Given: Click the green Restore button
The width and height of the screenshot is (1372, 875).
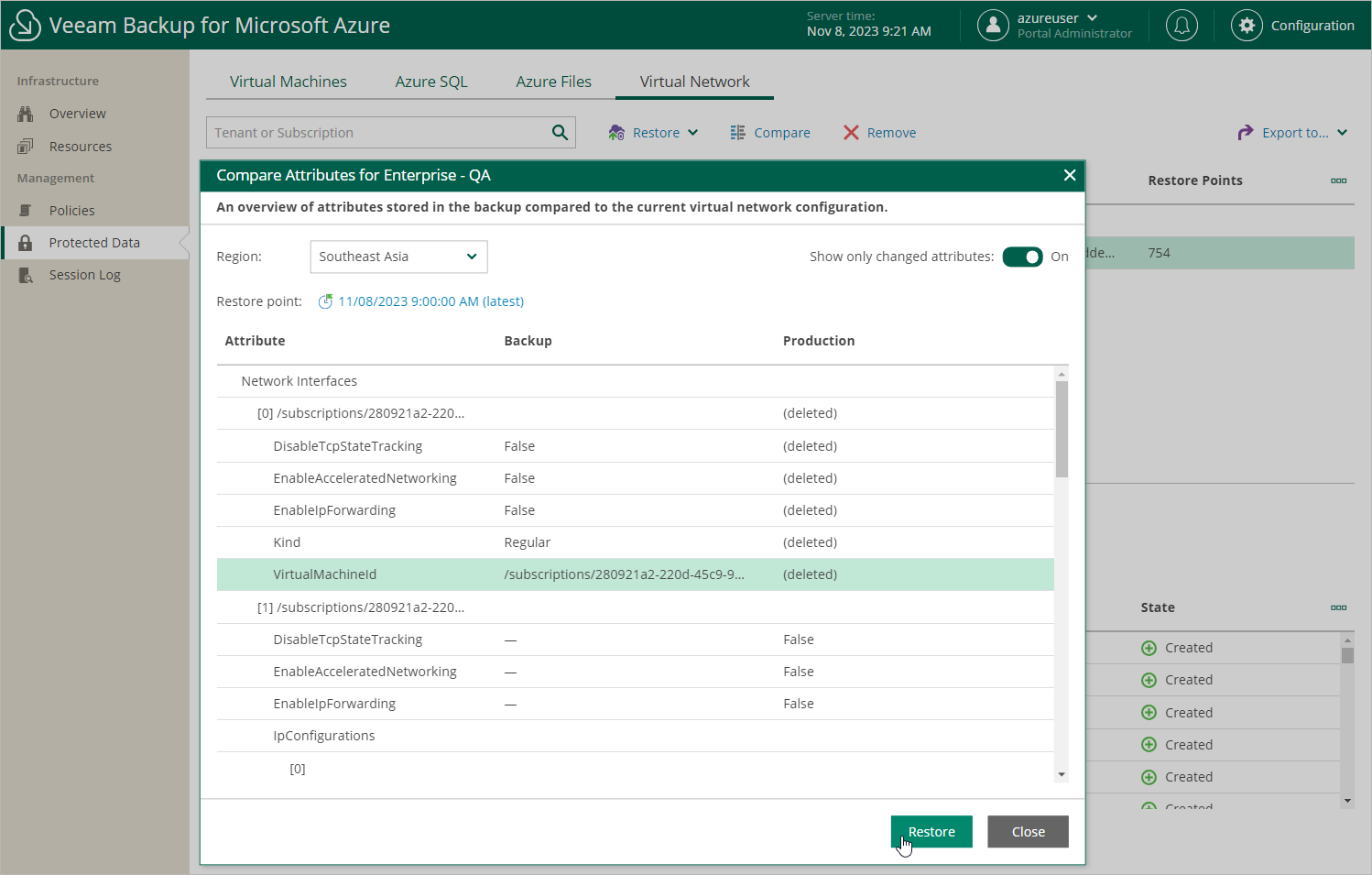Looking at the screenshot, I should click(x=931, y=832).
